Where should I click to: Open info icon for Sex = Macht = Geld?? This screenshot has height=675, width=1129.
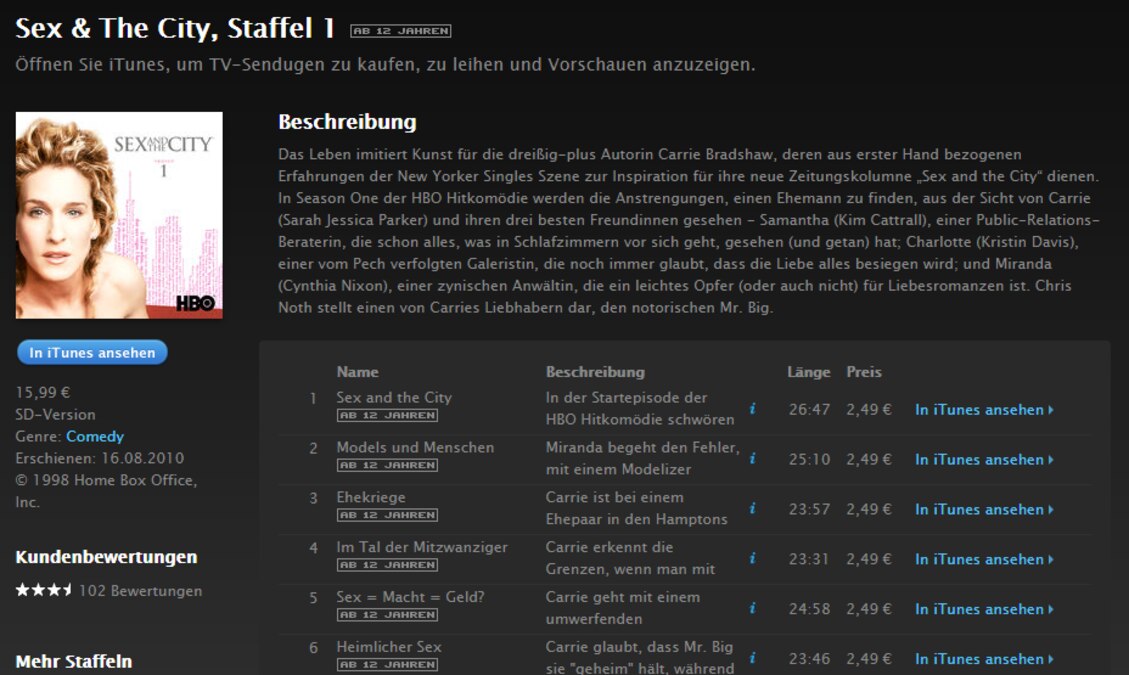point(752,609)
